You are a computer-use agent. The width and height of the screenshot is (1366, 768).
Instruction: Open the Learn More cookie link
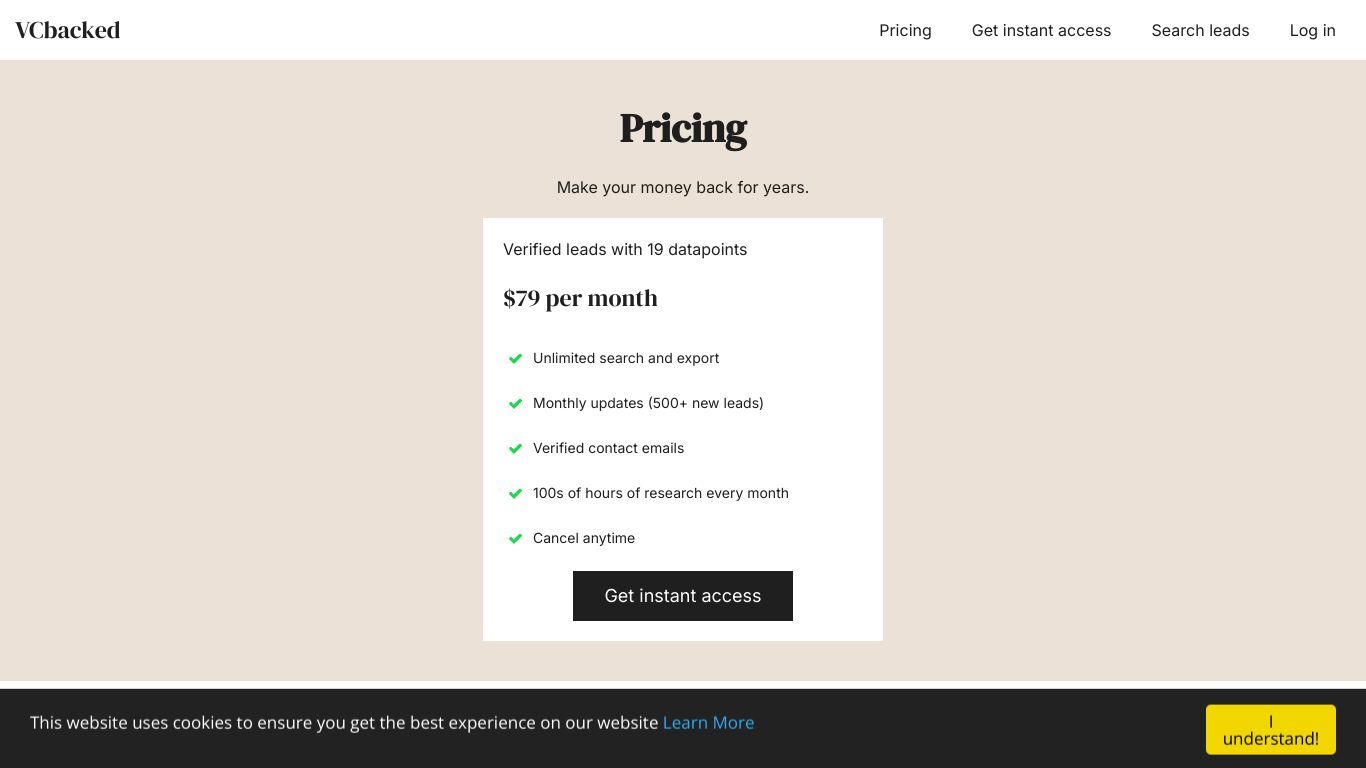[708, 722]
